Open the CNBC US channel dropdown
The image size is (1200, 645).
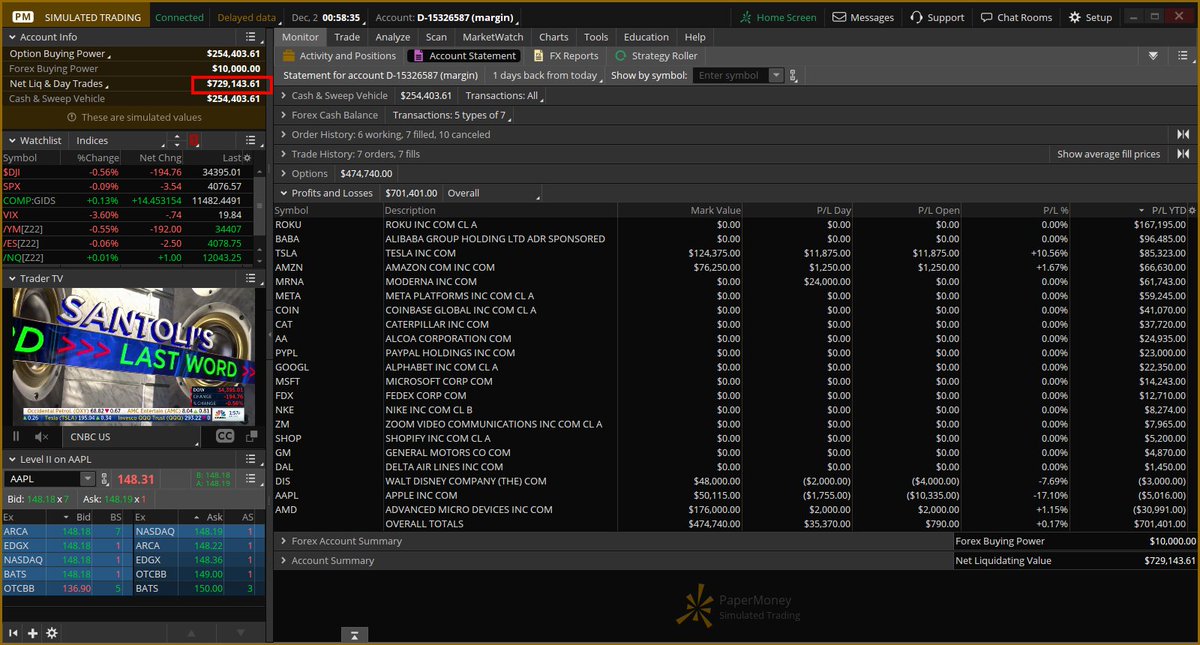point(131,437)
